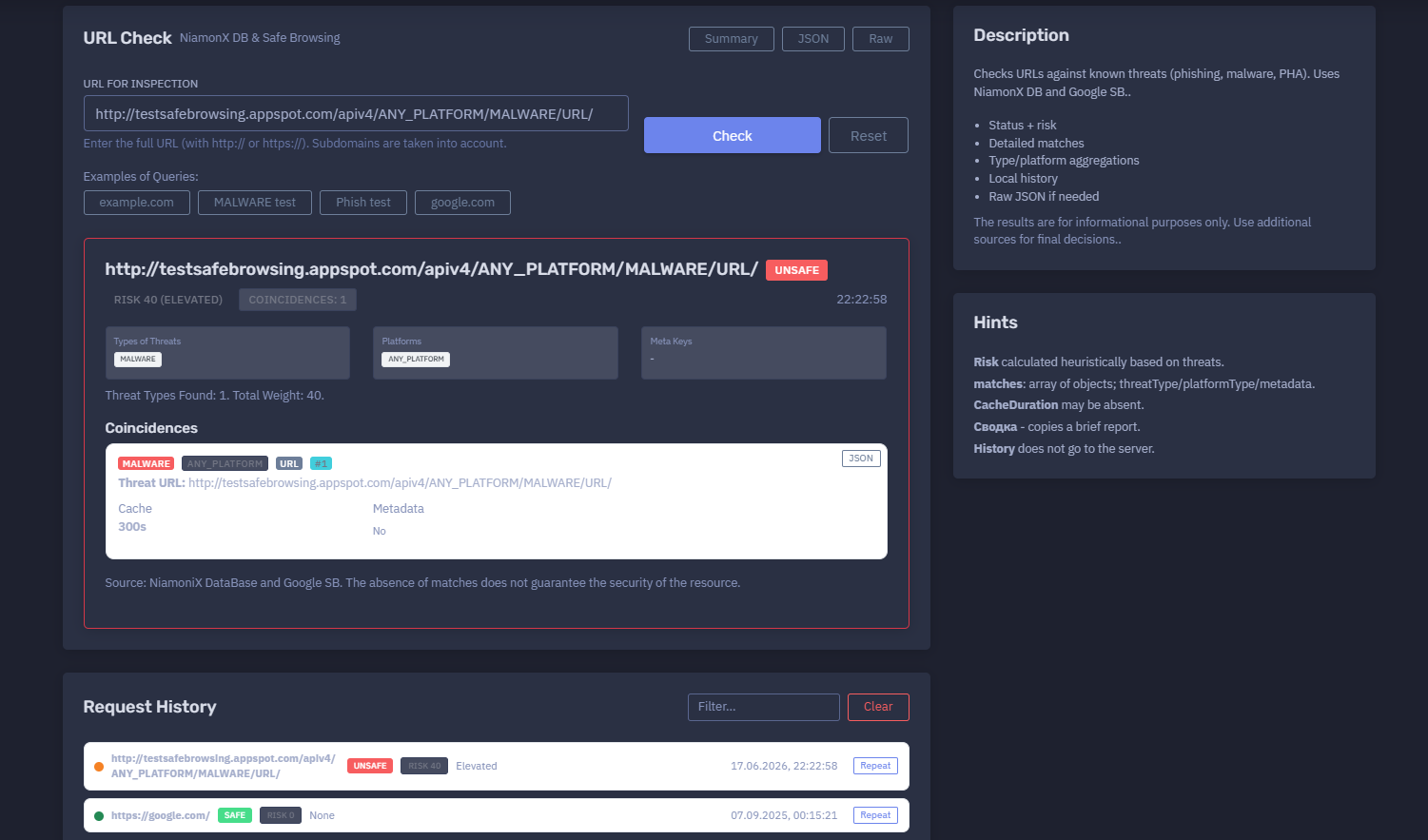This screenshot has height=840, width=1428.
Task: Click the UNSAFE badge in history row
Action: [370, 766]
